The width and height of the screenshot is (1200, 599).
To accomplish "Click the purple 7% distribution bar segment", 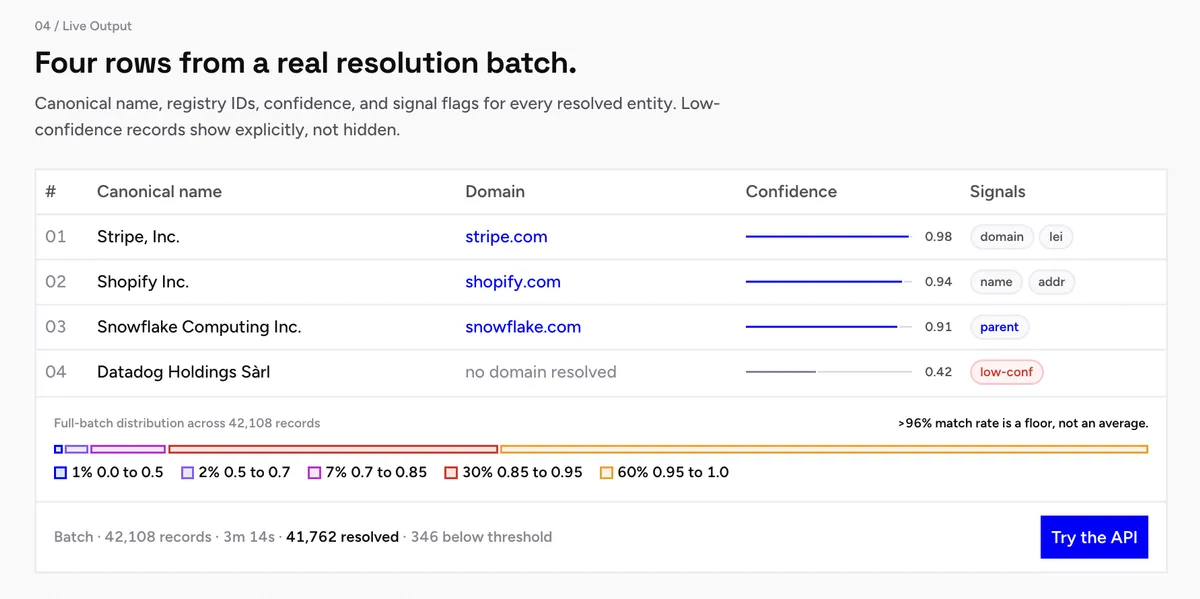I will pos(128,449).
